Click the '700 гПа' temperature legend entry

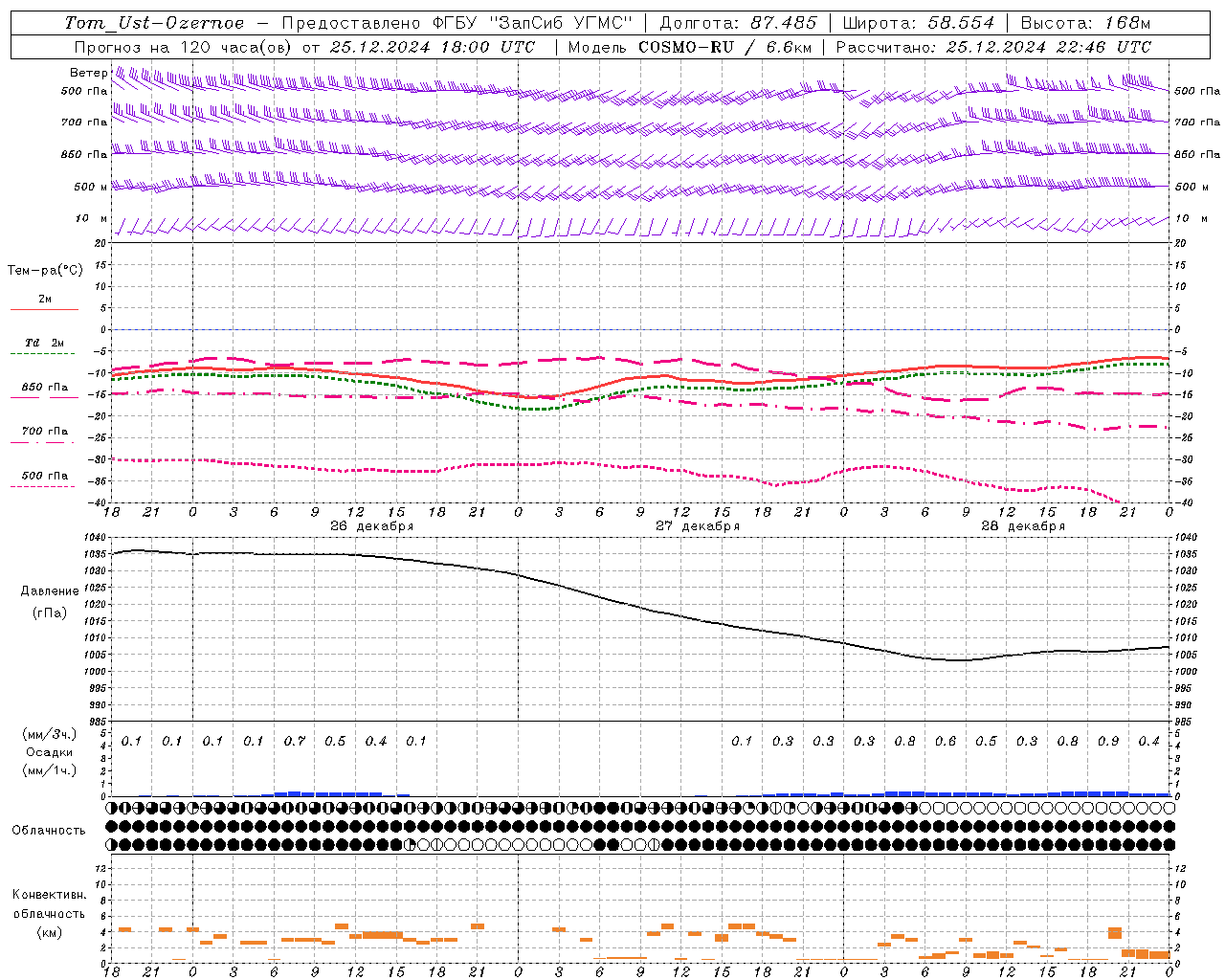pos(45,431)
